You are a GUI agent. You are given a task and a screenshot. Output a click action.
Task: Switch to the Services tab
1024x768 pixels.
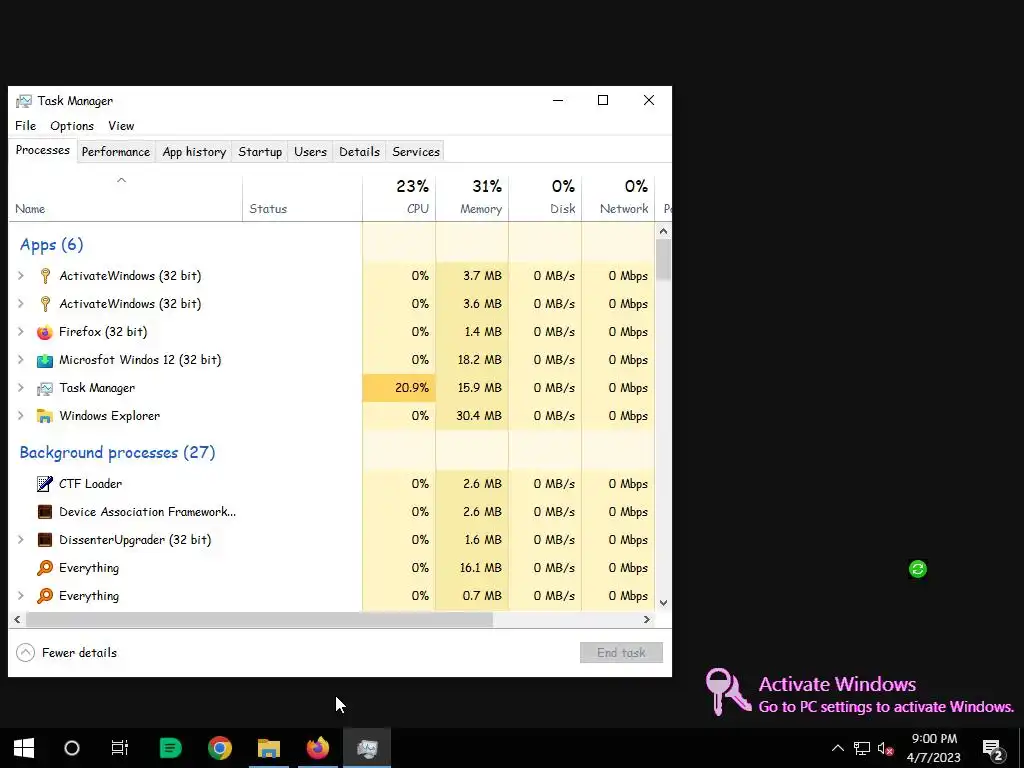415,152
